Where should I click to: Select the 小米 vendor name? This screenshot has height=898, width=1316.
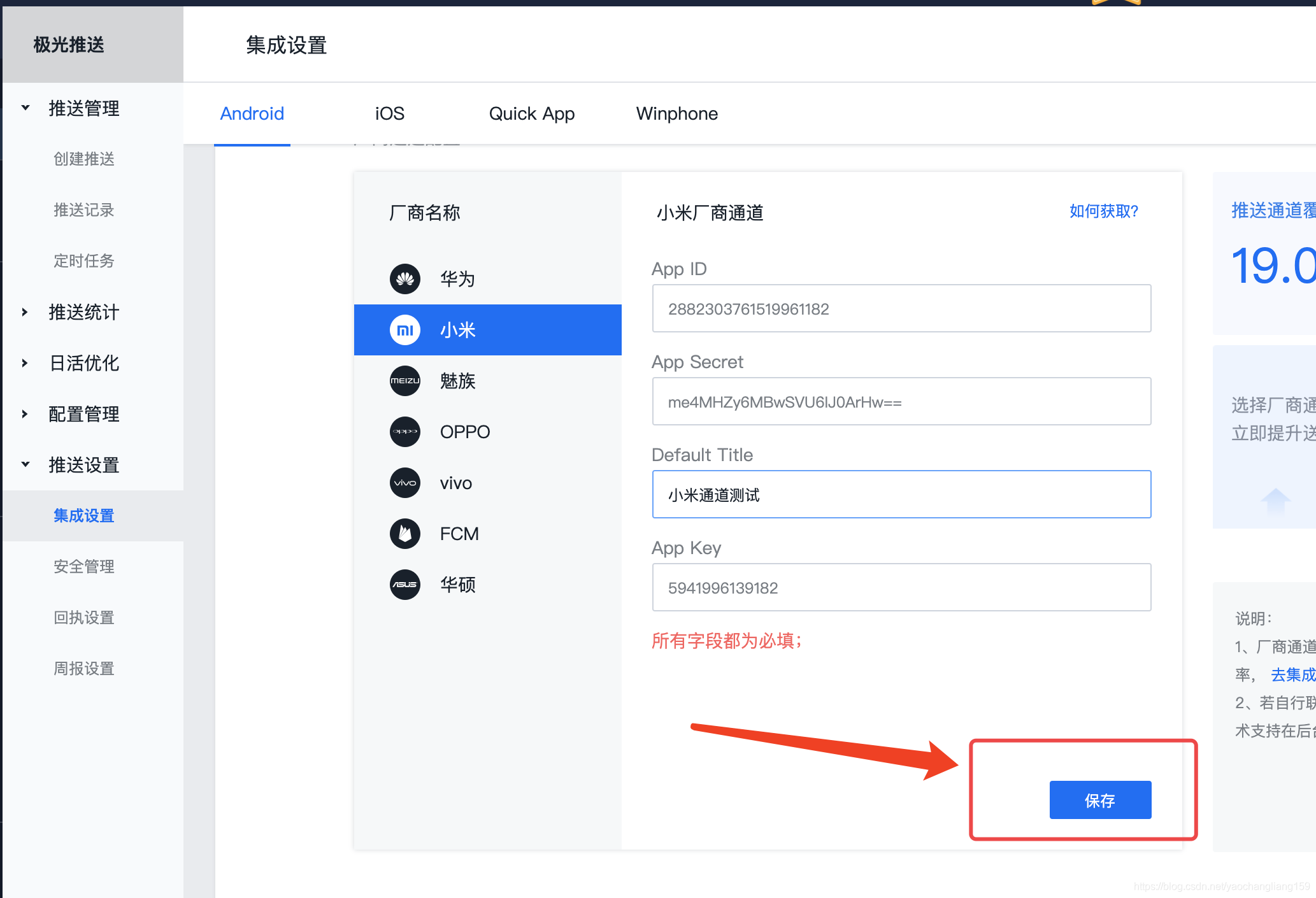[x=457, y=330]
